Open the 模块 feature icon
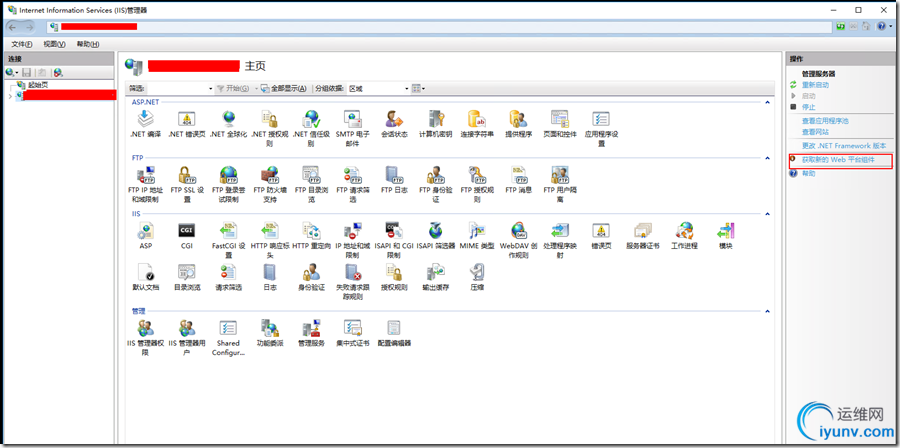This screenshot has width=900, height=448. (x=726, y=231)
